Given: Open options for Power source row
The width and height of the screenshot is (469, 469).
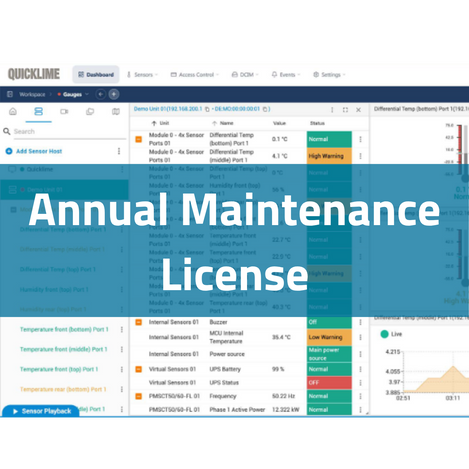Looking at the screenshot, I should [360, 354].
